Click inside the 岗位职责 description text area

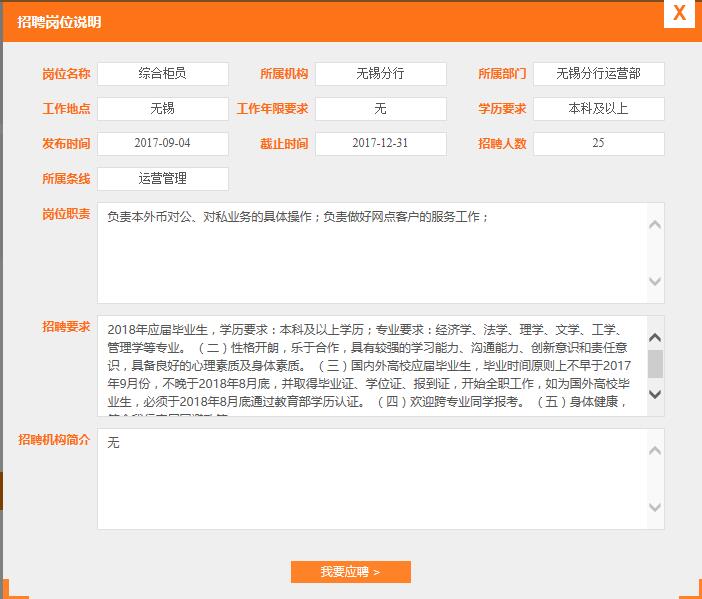pyautogui.click(x=370, y=253)
